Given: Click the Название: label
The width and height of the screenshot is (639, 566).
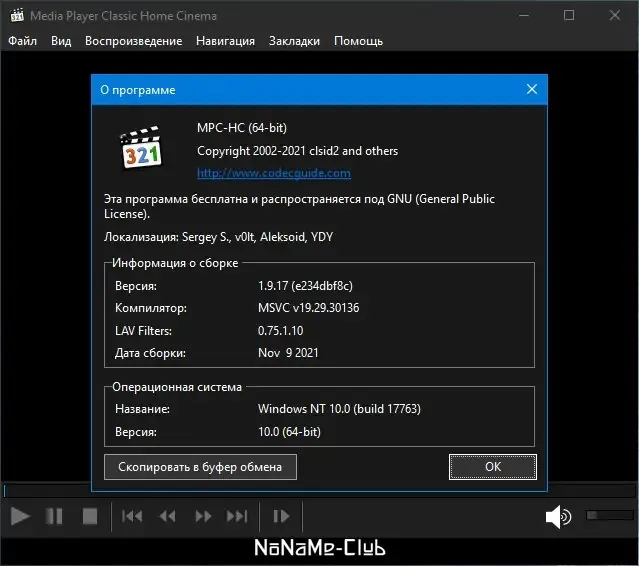Looking at the screenshot, I should click(143, 409).
